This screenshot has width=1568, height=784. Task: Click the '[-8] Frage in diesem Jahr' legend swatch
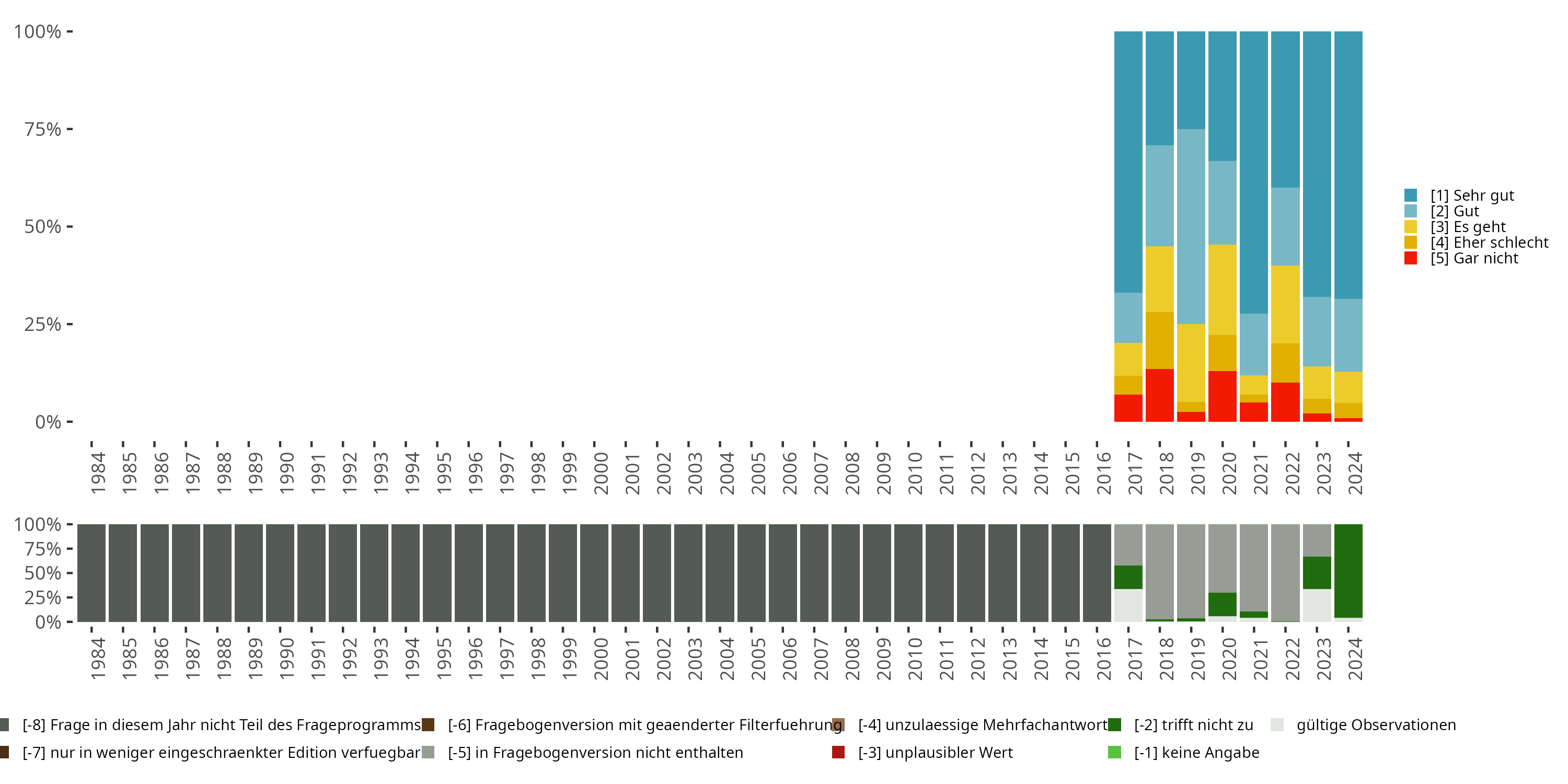pyautogui.click(x=4, y=724)
